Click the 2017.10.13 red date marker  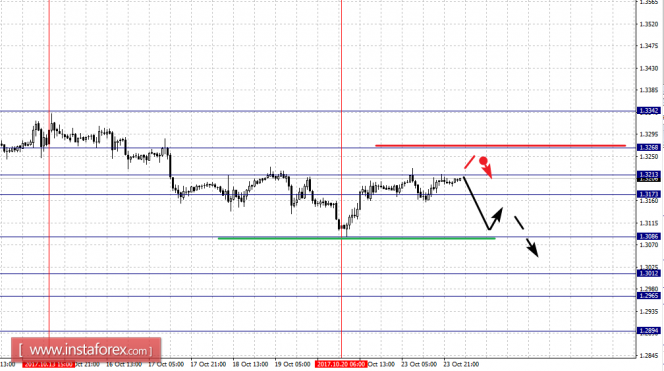[x=48, y=364]
